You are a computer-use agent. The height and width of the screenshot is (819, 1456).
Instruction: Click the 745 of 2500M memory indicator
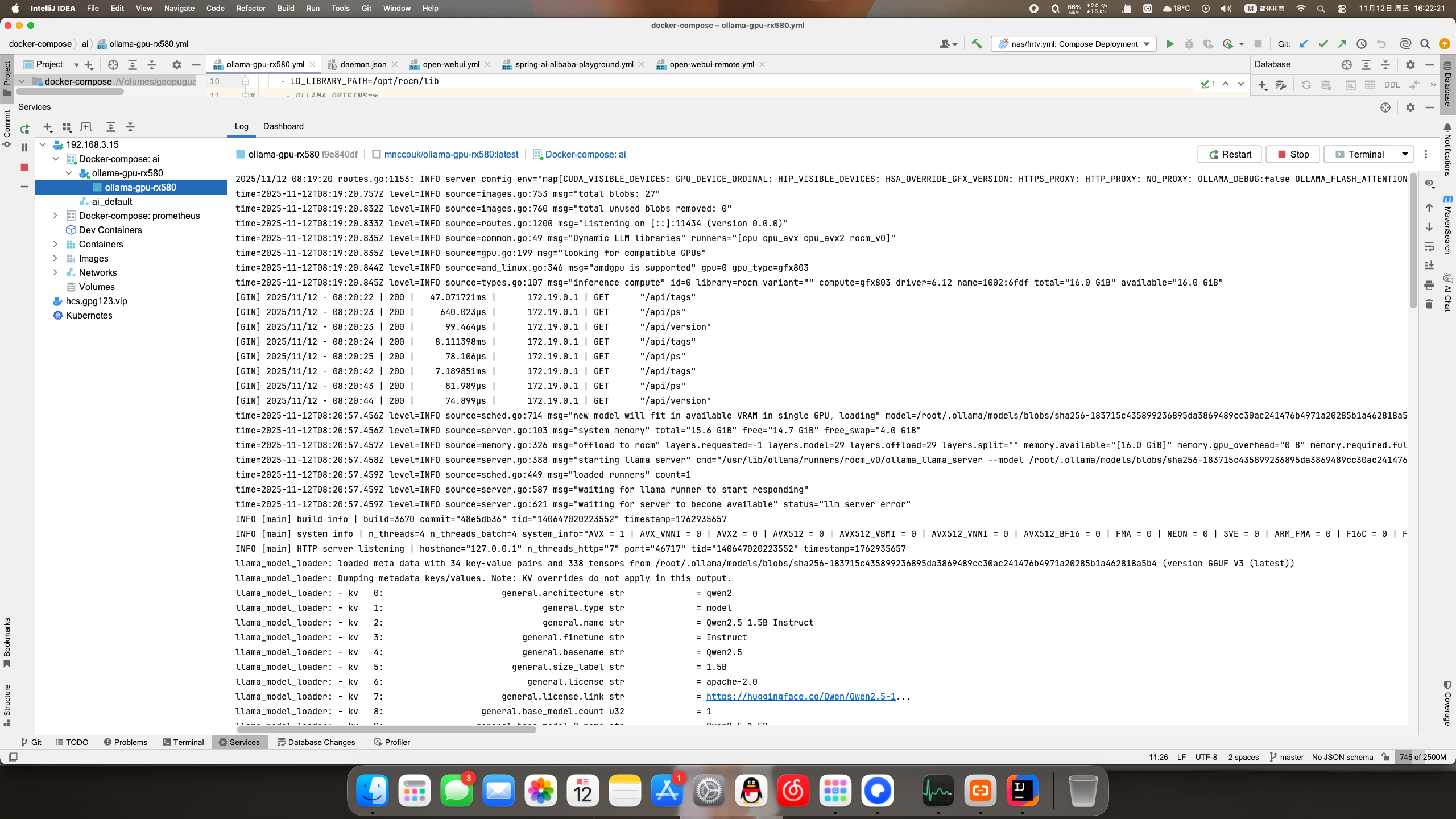coord(1423,757)
